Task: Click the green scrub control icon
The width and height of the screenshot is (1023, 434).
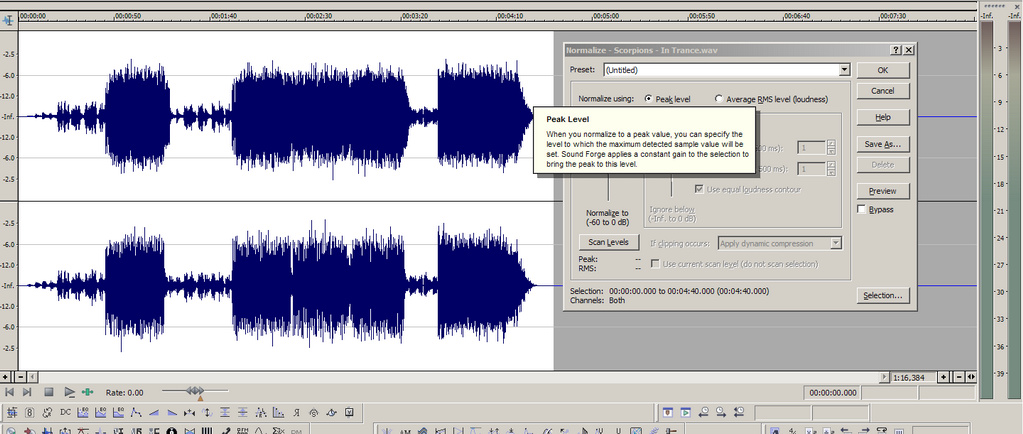Action: tap(87, 392)
